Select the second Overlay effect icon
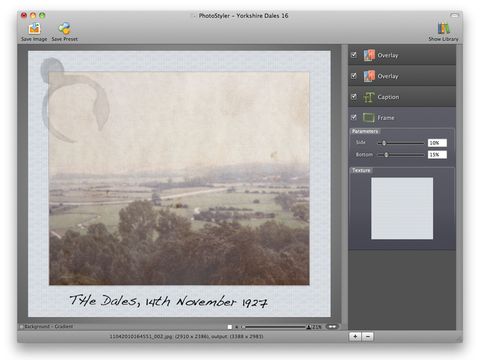The image size is (480, 360). (x=369, y=76)
